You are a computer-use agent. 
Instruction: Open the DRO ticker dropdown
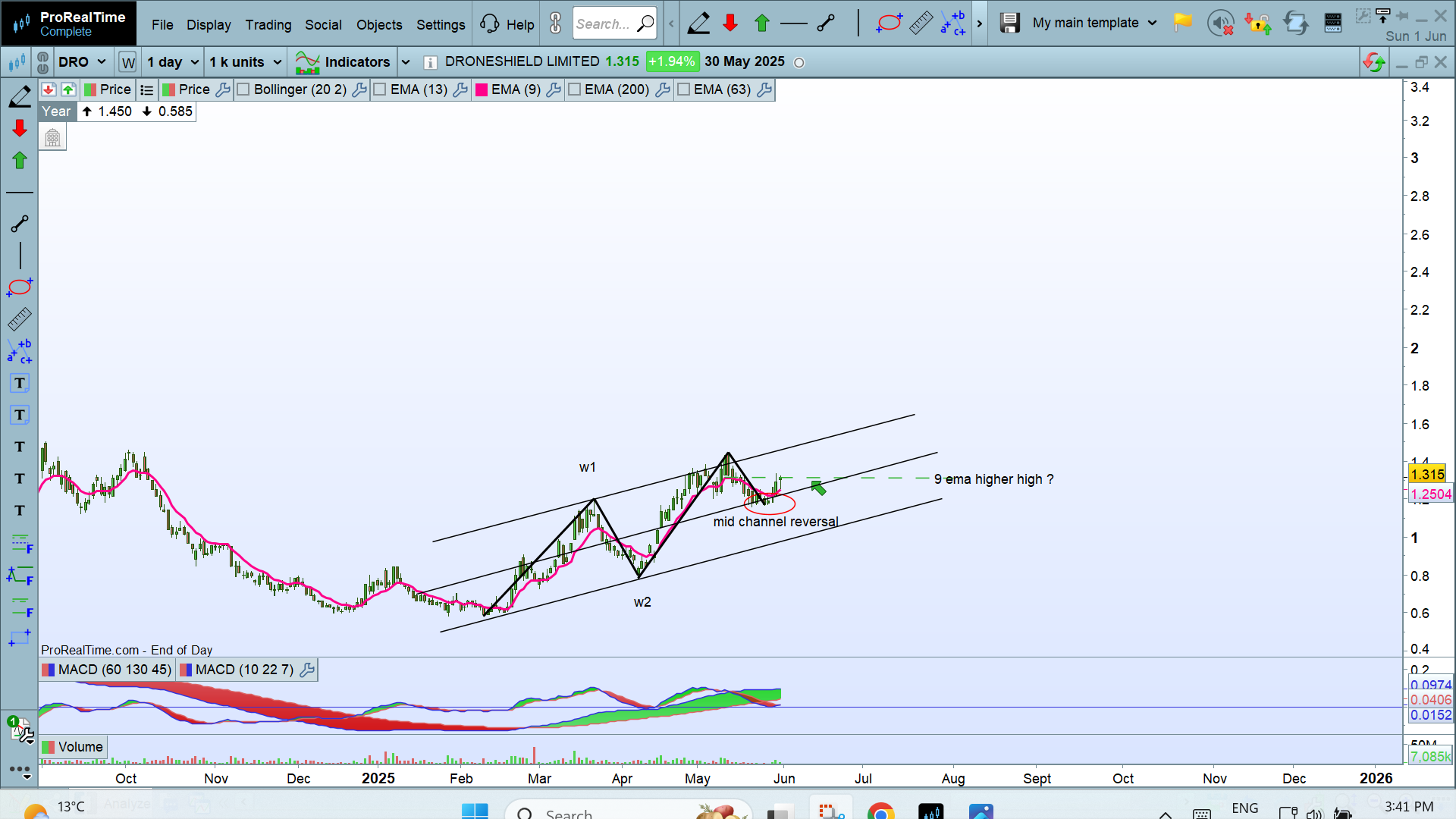[82, 62]
